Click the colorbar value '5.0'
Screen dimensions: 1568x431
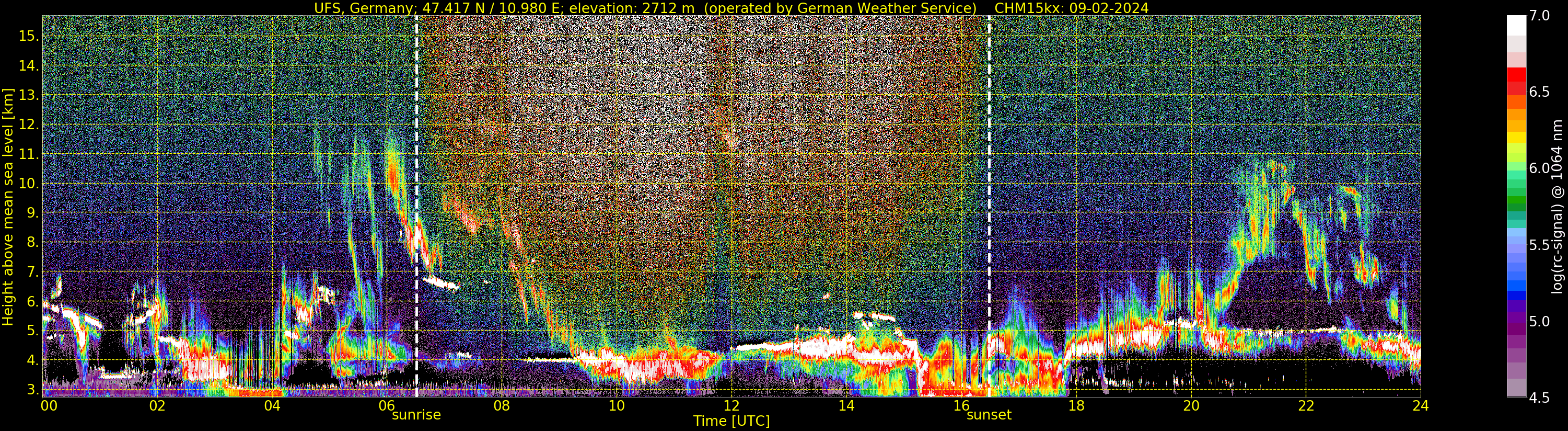pos(1539,321)
